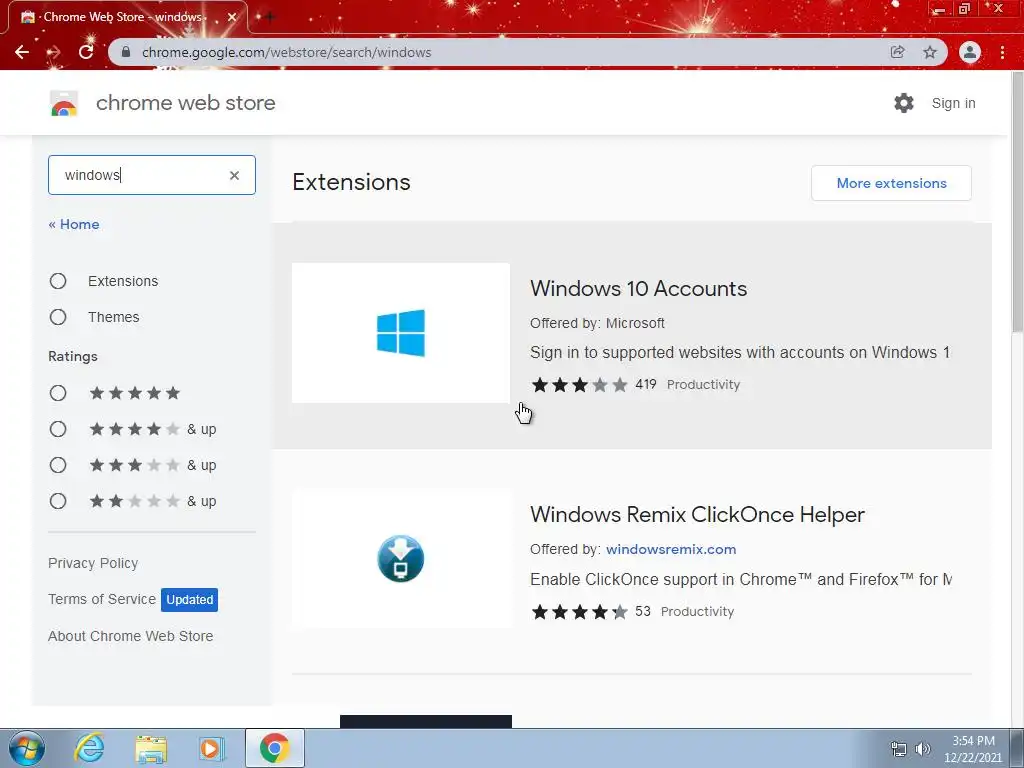
Task: Open the network icon in system tray
Action: (899, 749)
